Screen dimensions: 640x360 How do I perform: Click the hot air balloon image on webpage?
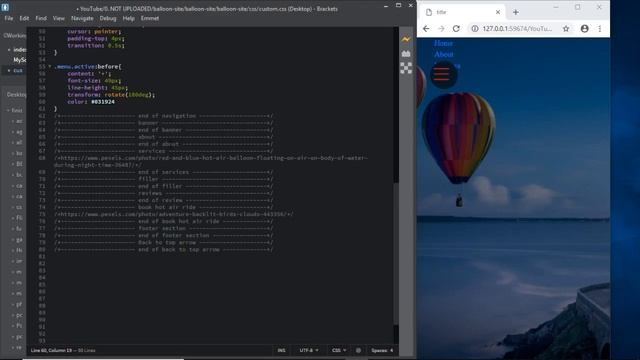(x=459, y=149)
